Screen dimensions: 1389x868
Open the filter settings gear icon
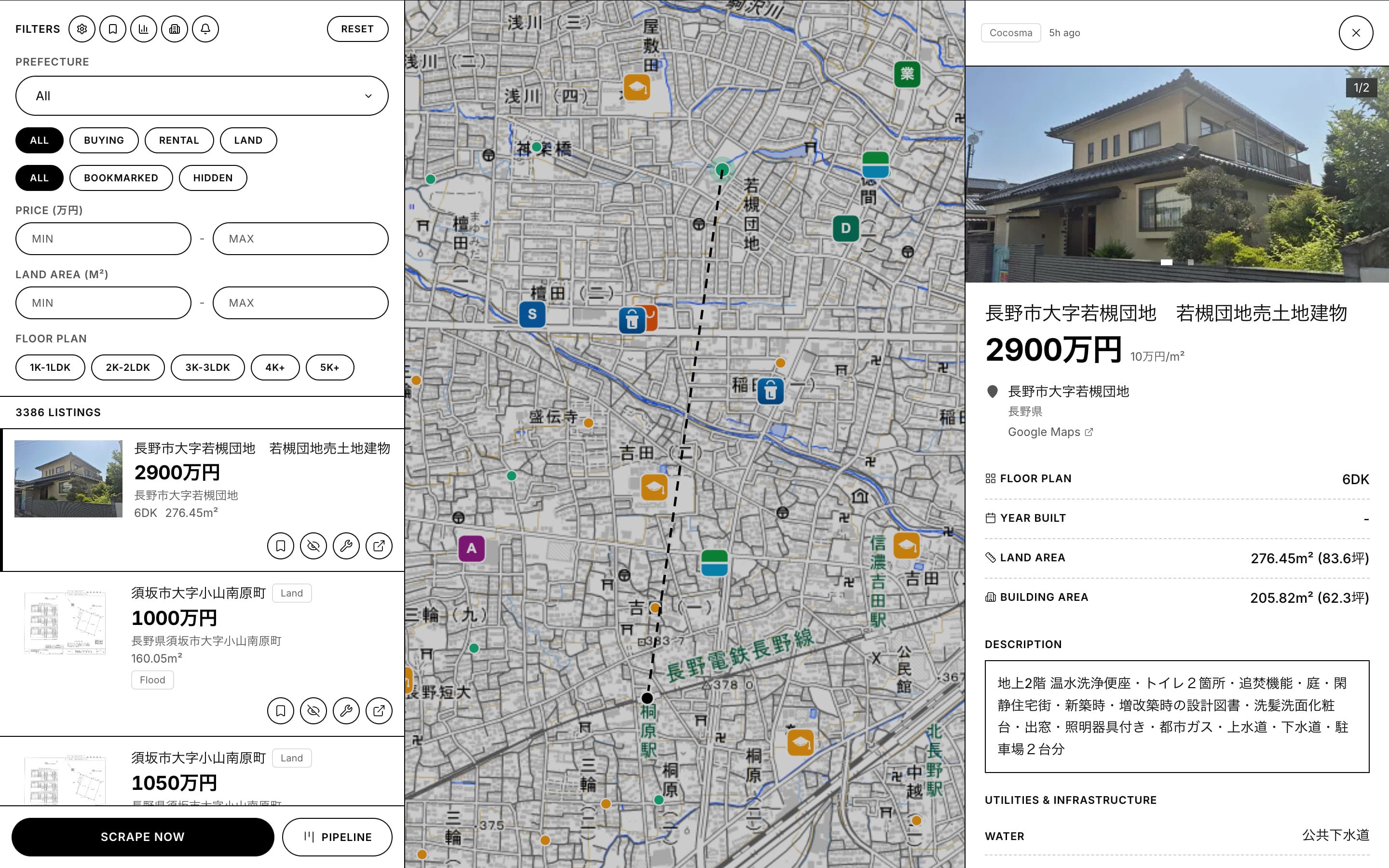tap(82, 29)
